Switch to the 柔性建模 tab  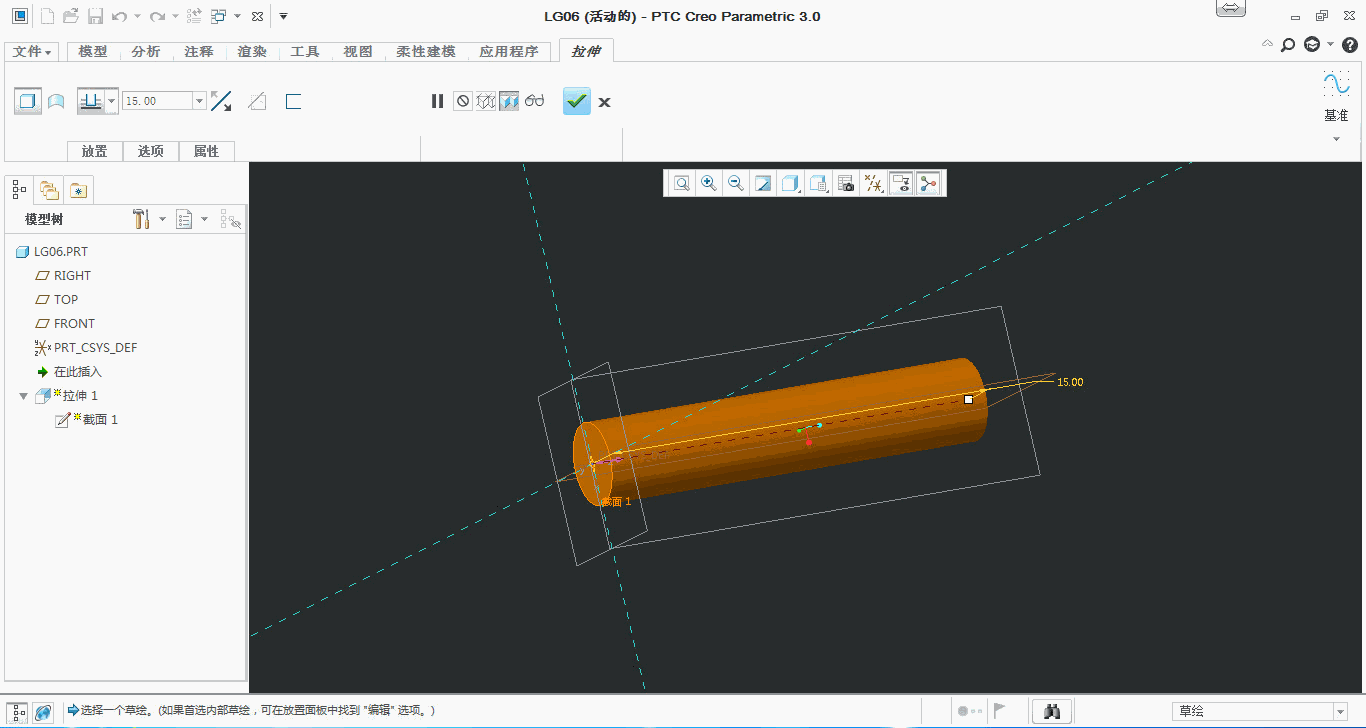coord(426,51)
